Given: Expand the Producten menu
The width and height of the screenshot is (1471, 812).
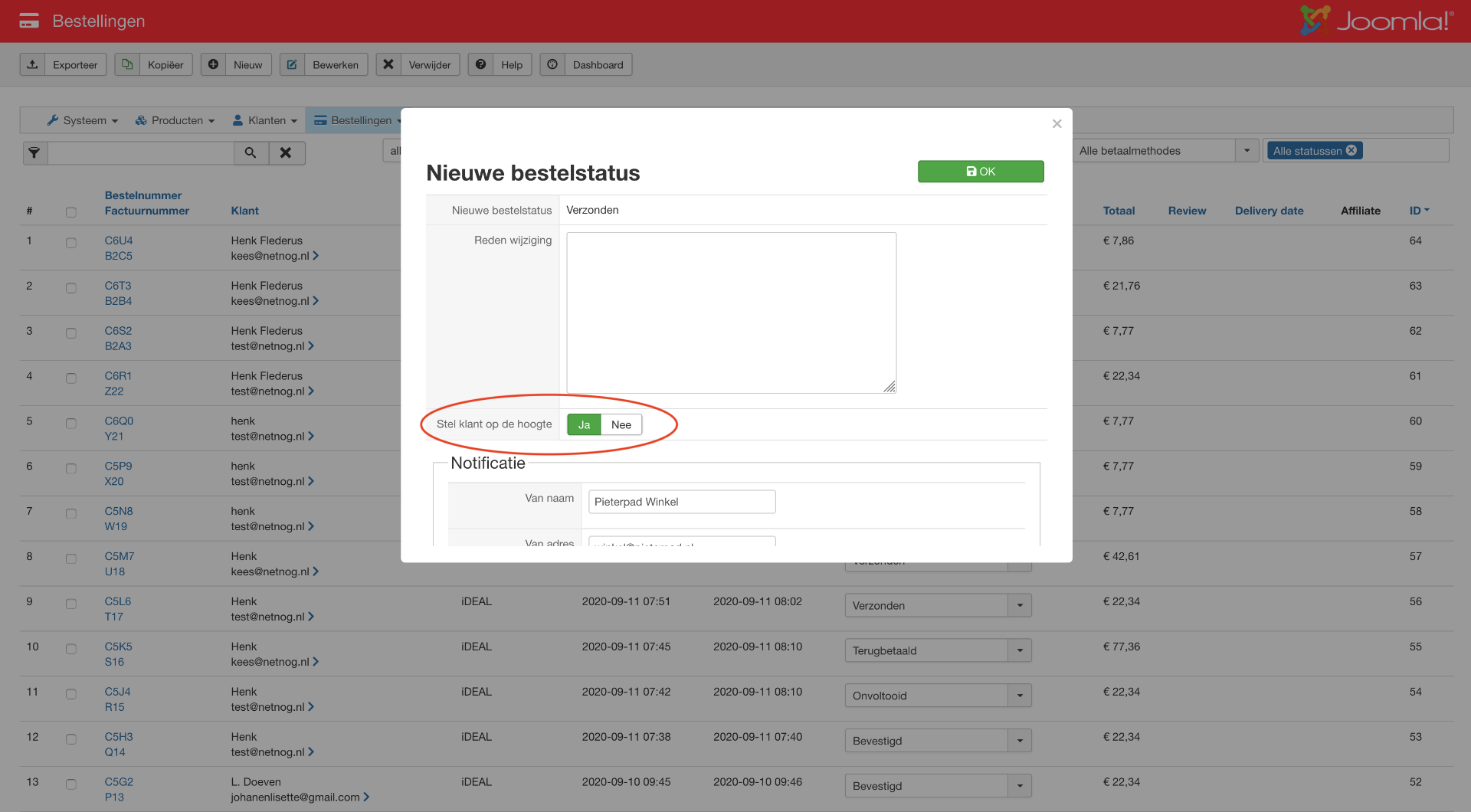Looking at the screenshot, I should point(175,120).
